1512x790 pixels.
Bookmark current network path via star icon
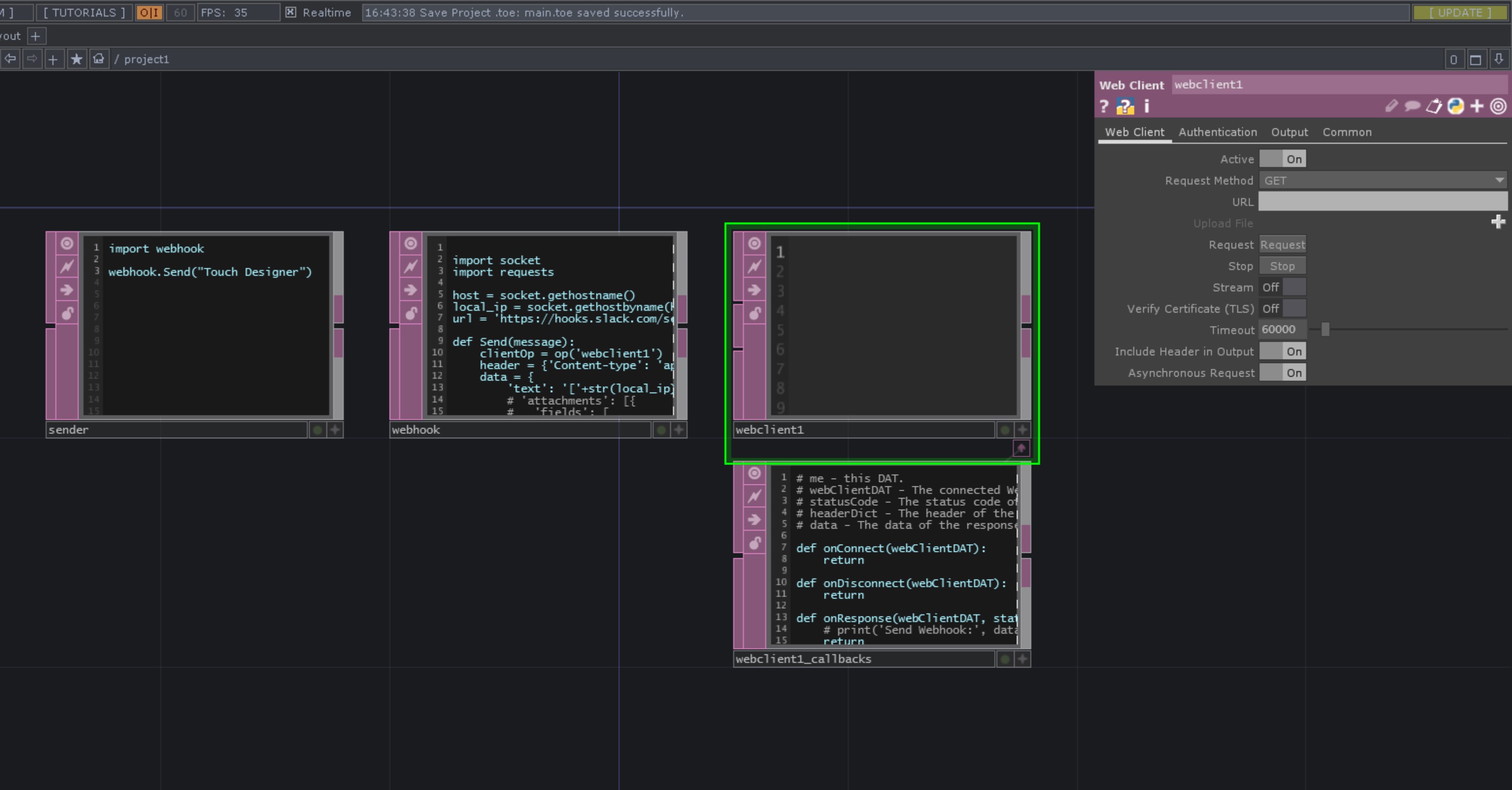[76, 59]
